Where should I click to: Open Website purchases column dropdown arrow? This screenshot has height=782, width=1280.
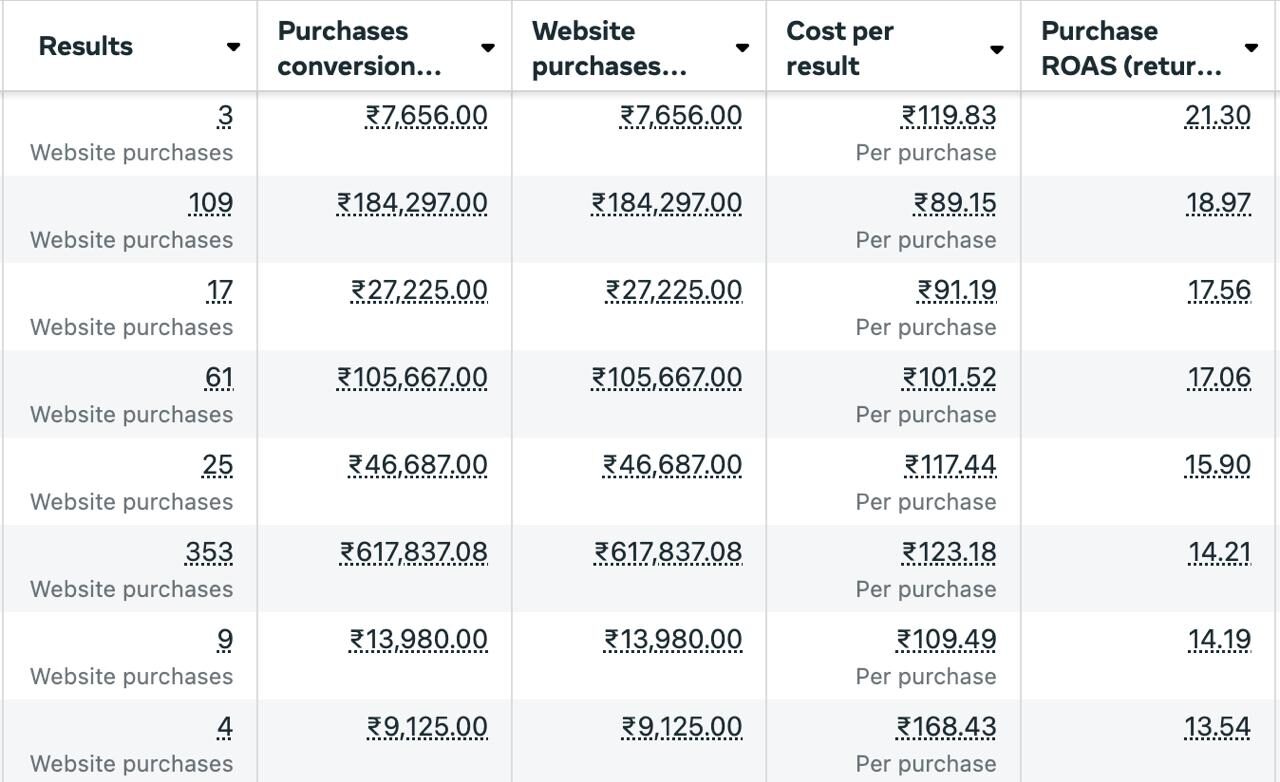pyautogui.click(x=742, y=47)
